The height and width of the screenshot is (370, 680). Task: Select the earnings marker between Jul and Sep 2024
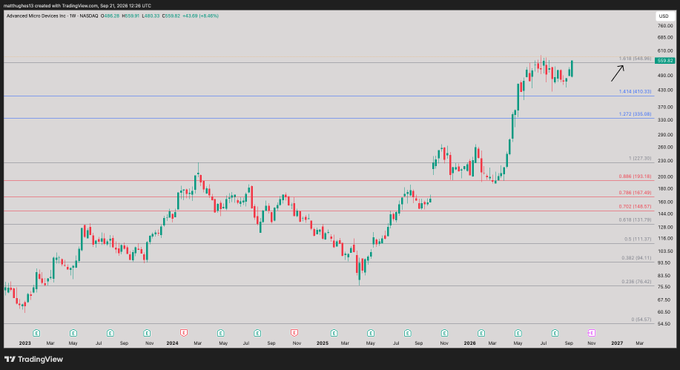click(x=258, y=333)
